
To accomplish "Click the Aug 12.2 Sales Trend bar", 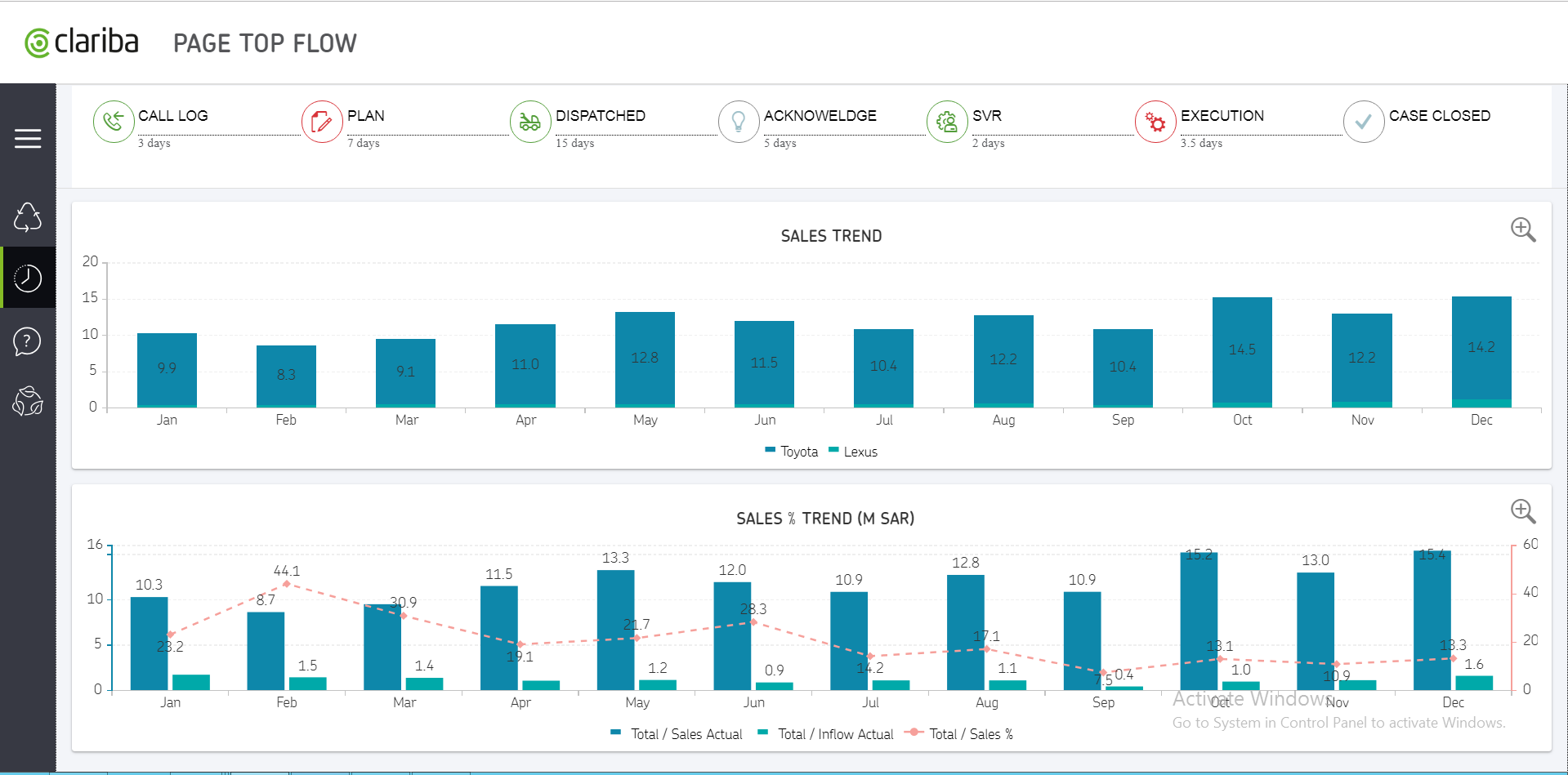I will pos(1003,360).
